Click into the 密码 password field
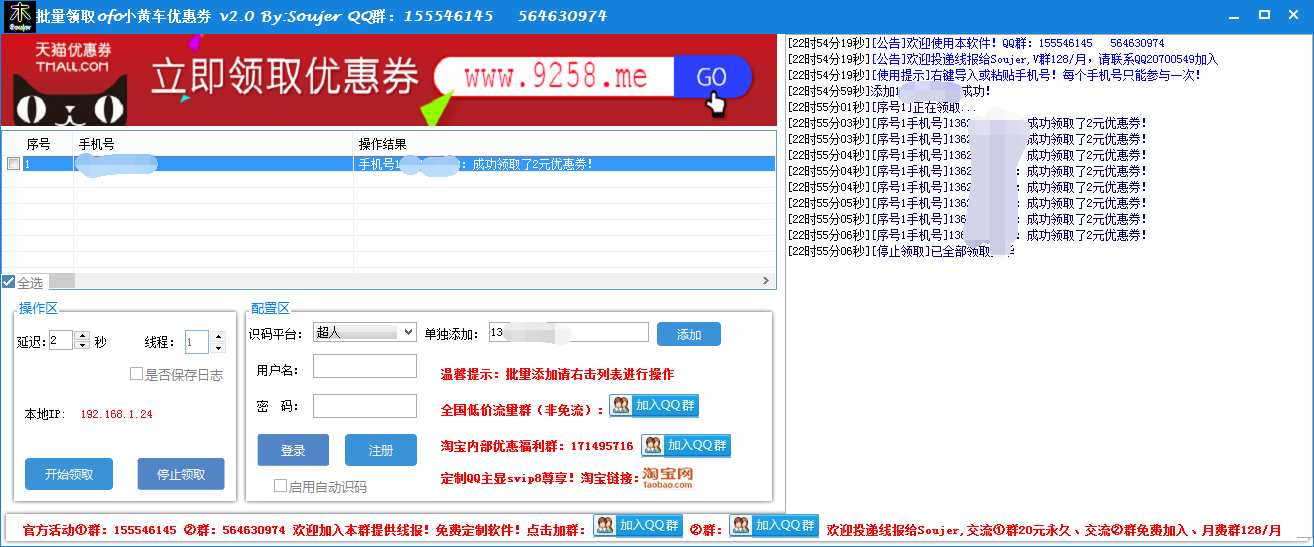 coord(365,406)
